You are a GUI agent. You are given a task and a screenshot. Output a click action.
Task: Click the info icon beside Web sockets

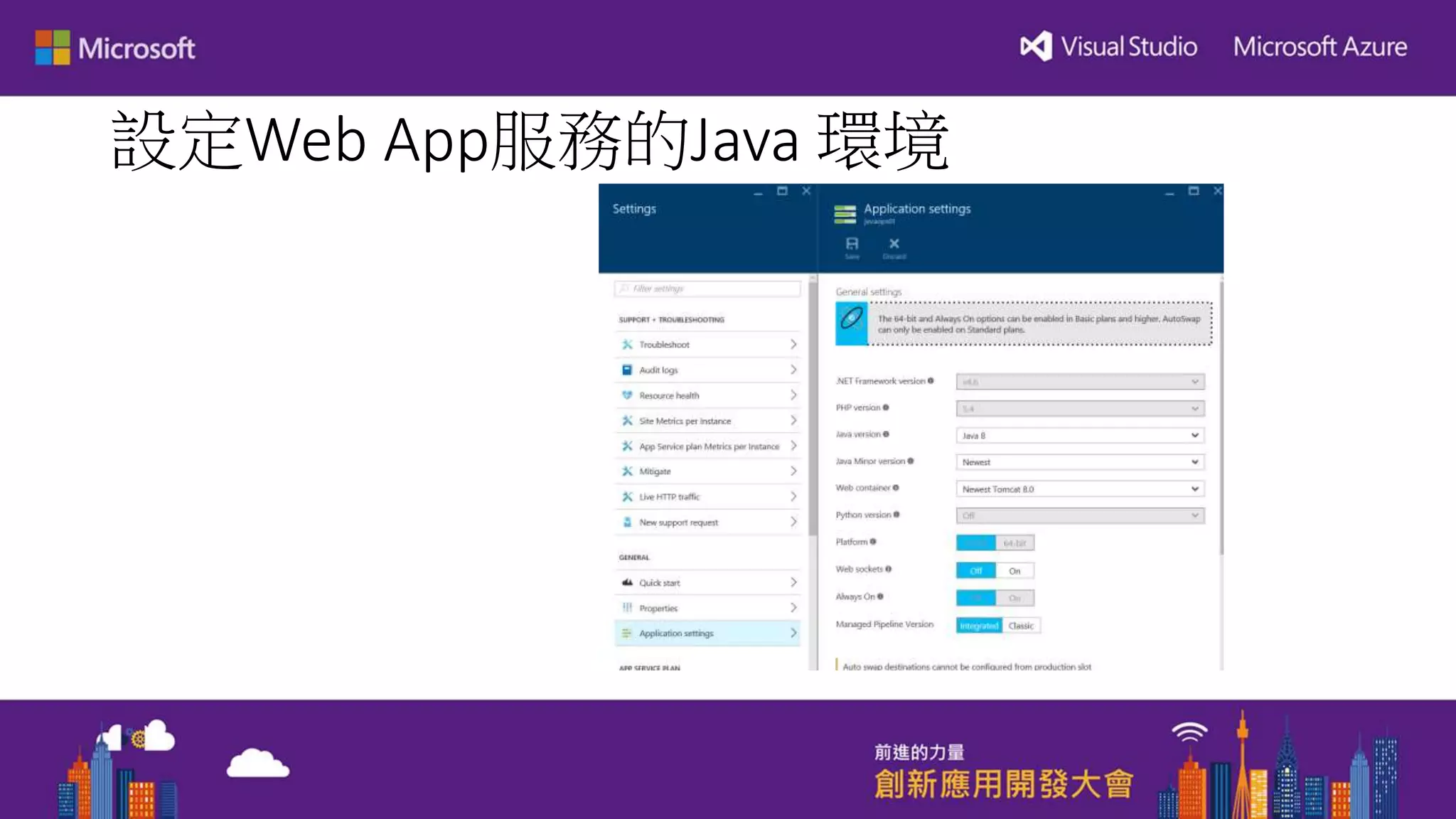tap(889, 569)
